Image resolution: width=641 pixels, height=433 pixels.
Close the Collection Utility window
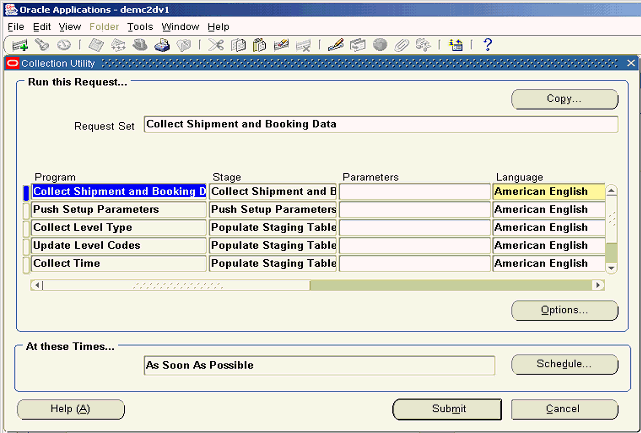[631, 63]
